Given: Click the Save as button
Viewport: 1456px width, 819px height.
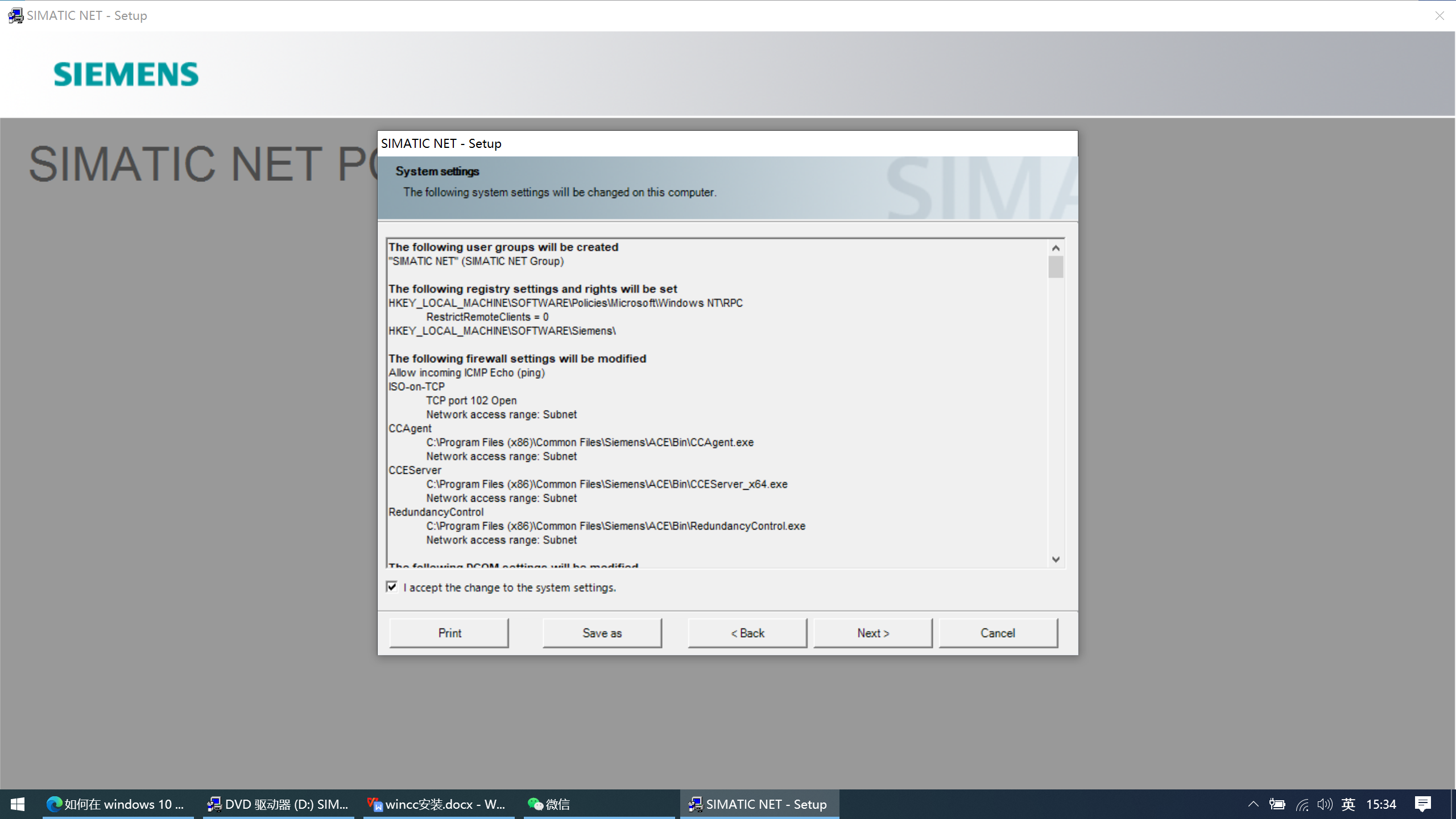Looking at the screenshot, I should [x=602, y=633].
